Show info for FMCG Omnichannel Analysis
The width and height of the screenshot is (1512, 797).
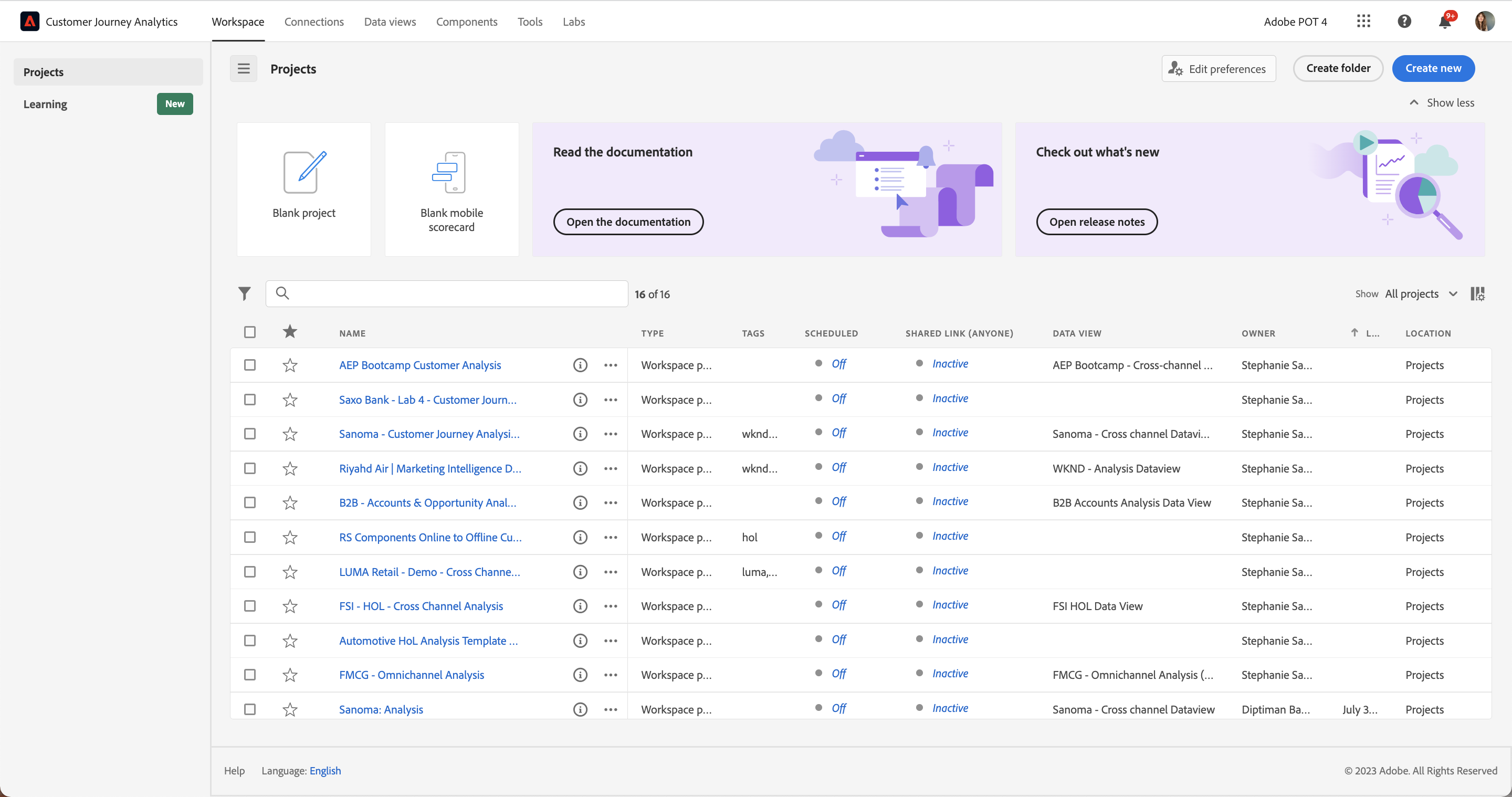click(580, 675)
